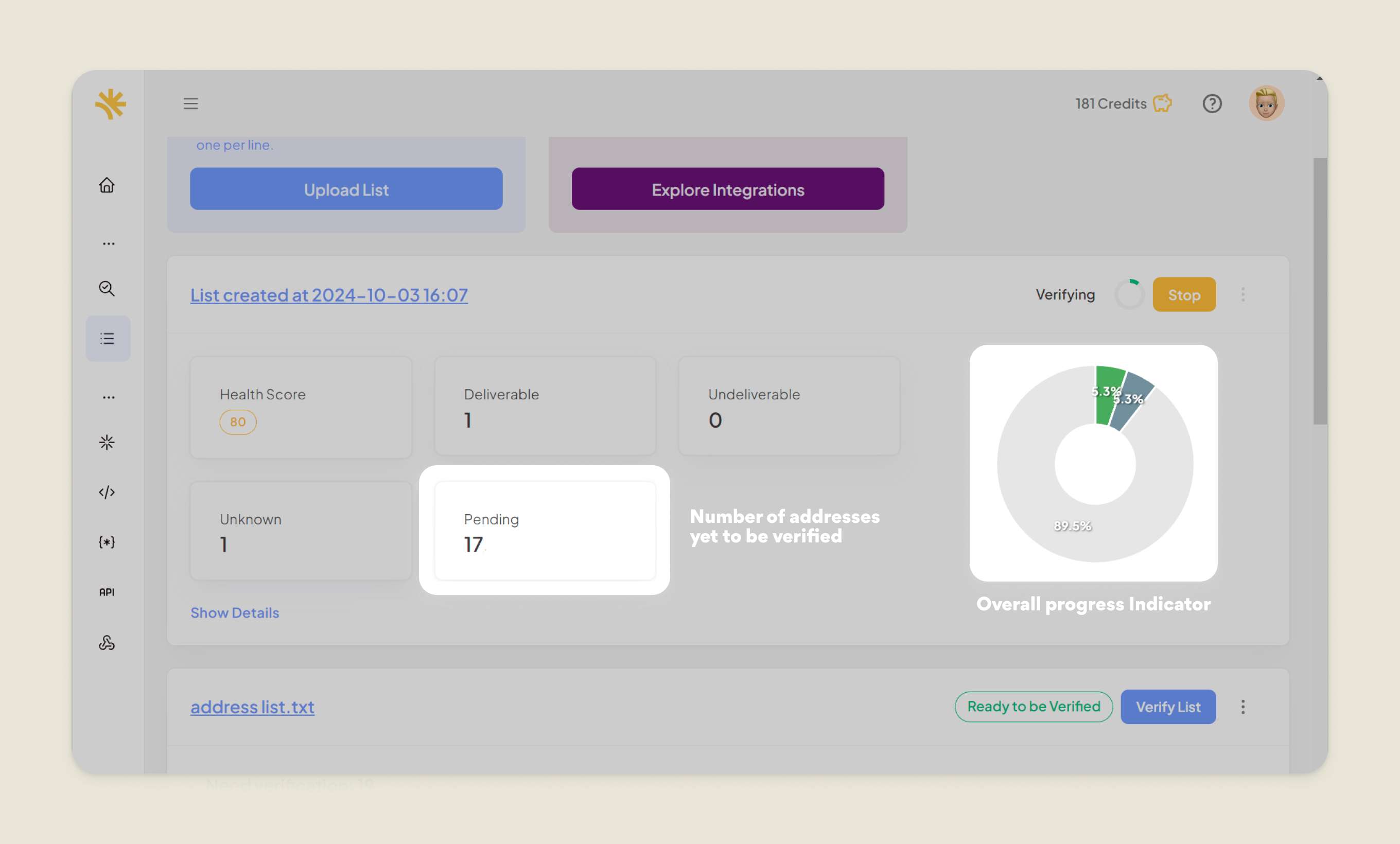Select the list management icon in sidebar

coord(107,338)
